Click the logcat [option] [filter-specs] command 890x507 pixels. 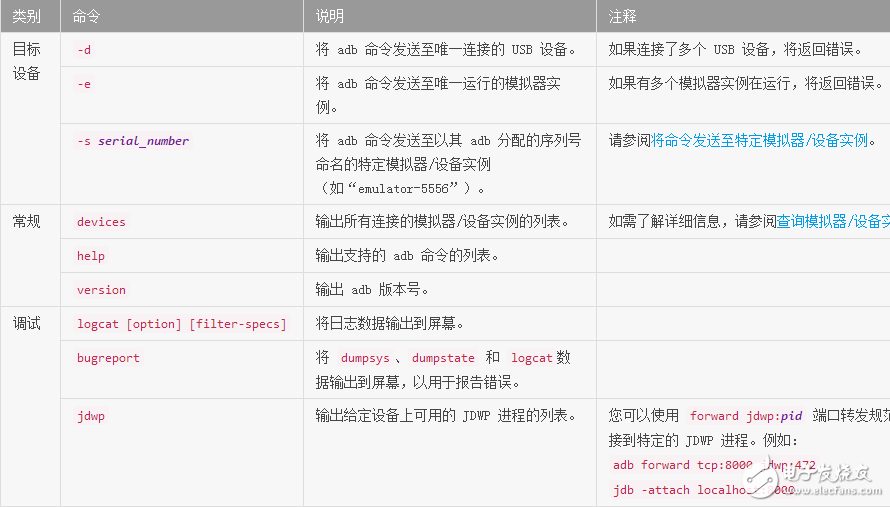[181, 324]
